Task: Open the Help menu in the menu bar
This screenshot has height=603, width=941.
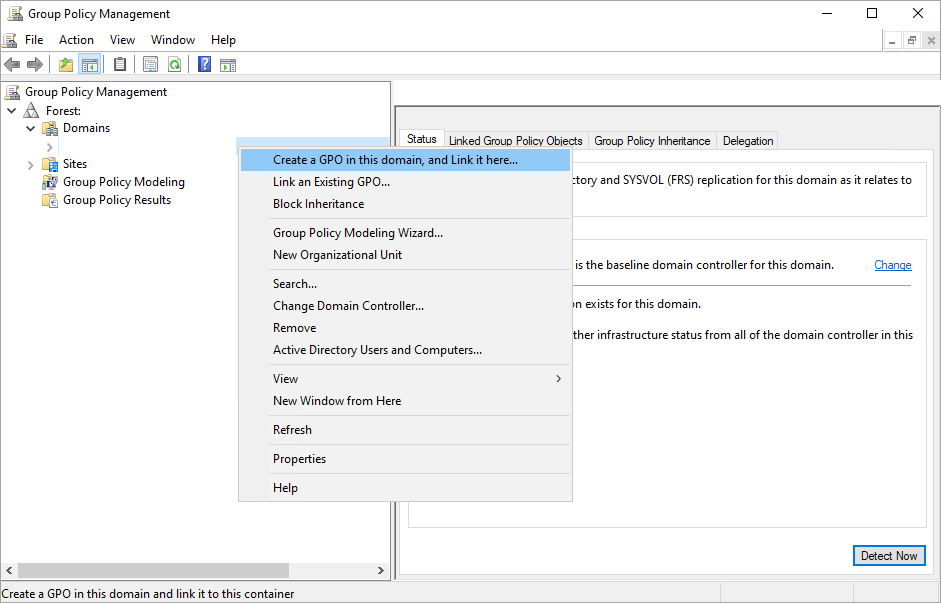Action: pyautogui.click(x=223, y=40)
